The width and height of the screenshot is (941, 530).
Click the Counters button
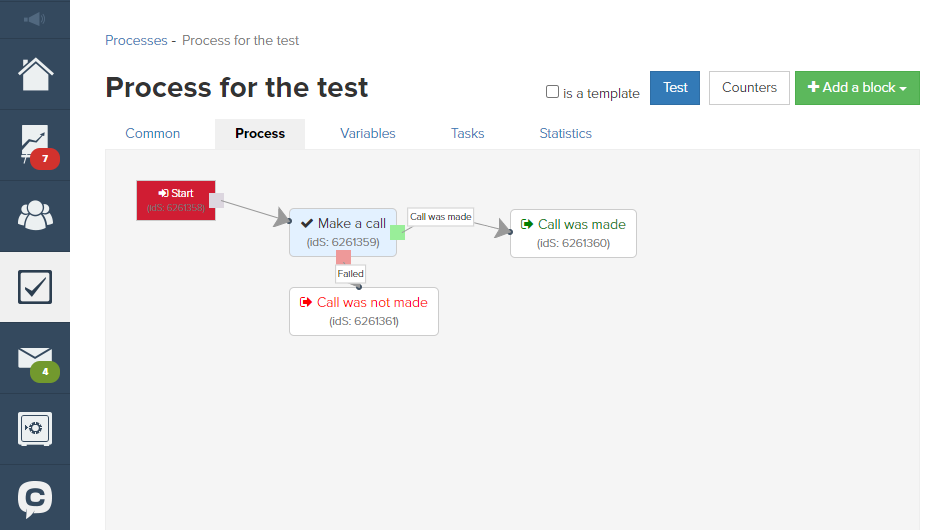pyautogui.click(x=749, y=88)
